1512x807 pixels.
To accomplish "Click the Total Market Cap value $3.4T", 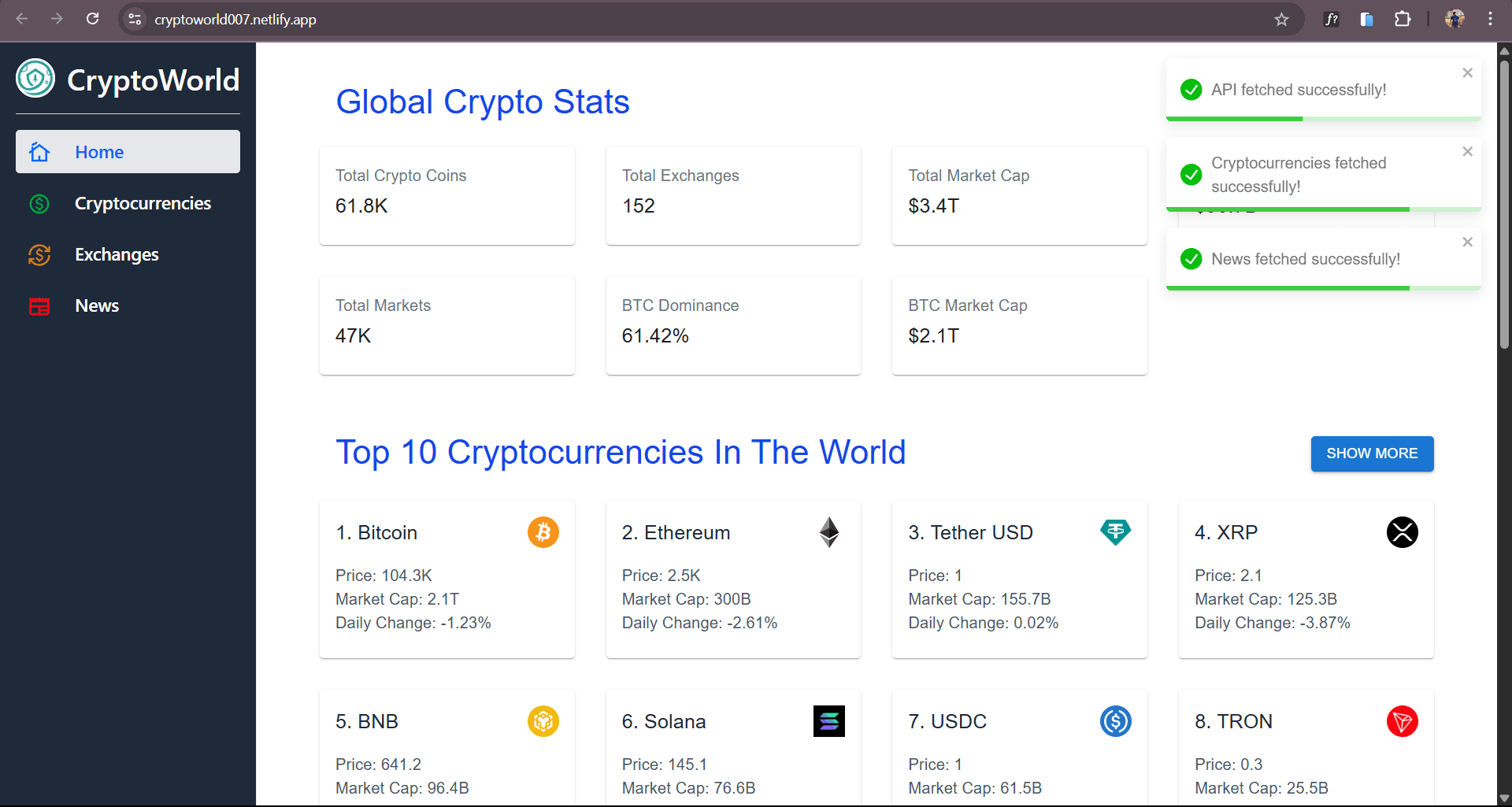I will [934, 206].
